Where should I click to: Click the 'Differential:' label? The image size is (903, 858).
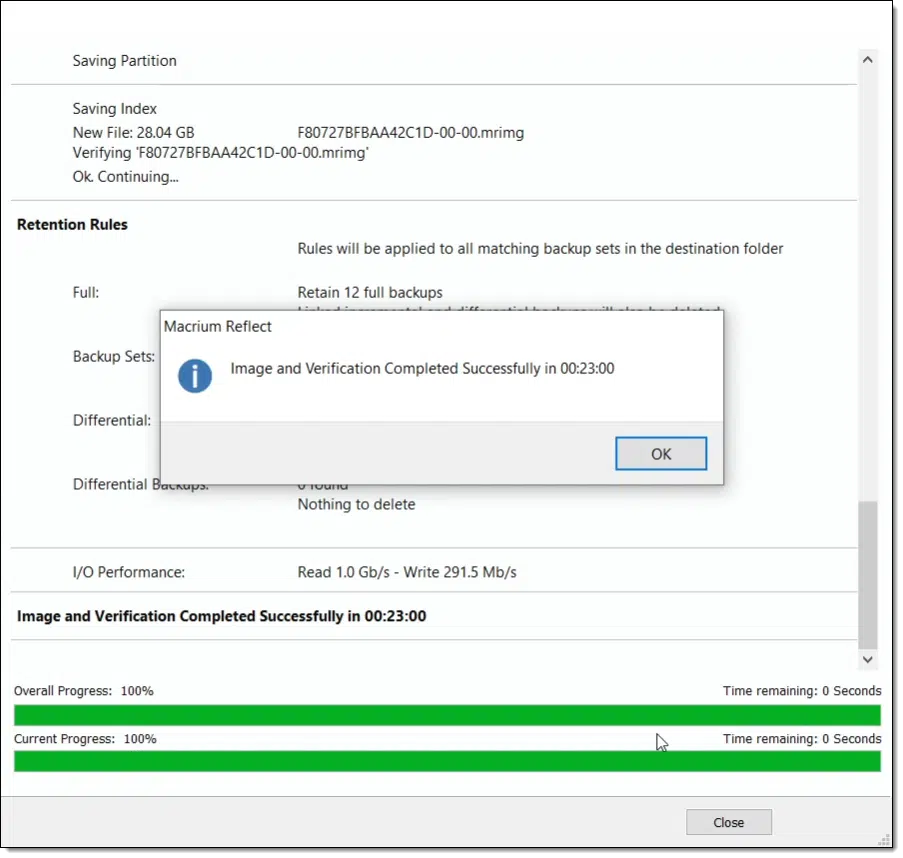click(112, 420)
